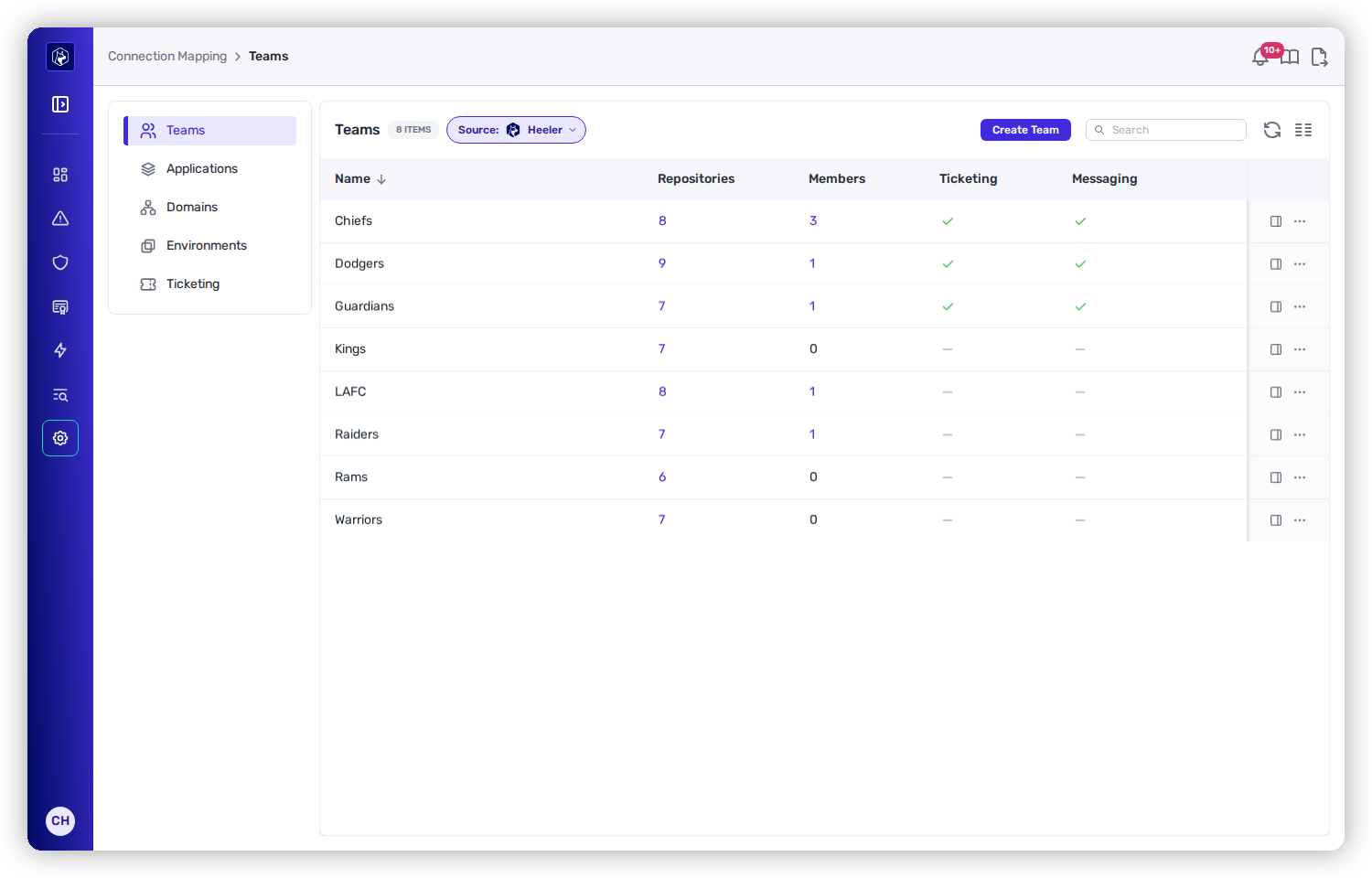Open side panel for Dodgers row
The height and width of the screenshot is (878, 1372).
[1276, 264]
